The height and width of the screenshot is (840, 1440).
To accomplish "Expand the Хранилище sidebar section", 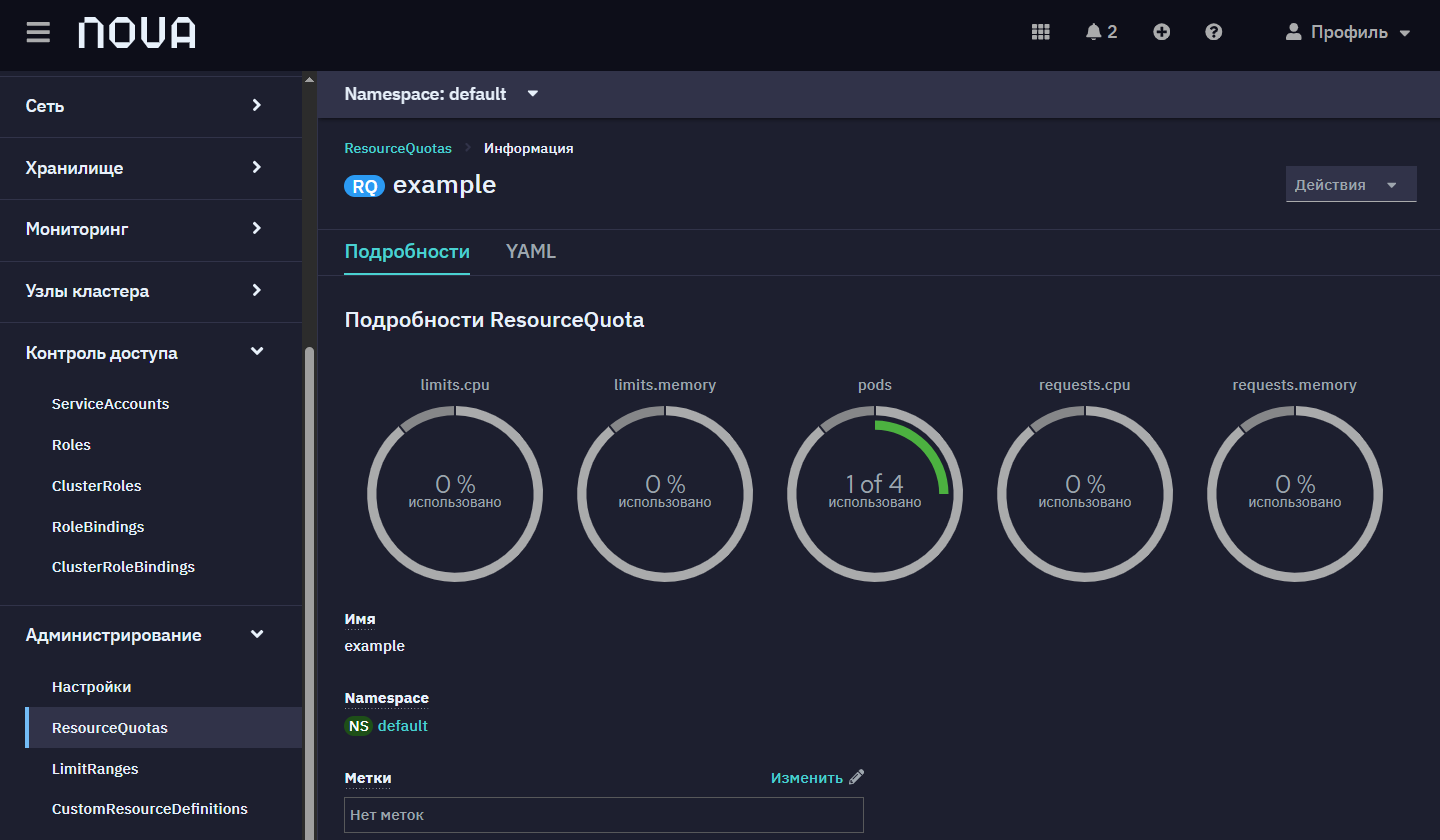I will (x=150, y=168).
